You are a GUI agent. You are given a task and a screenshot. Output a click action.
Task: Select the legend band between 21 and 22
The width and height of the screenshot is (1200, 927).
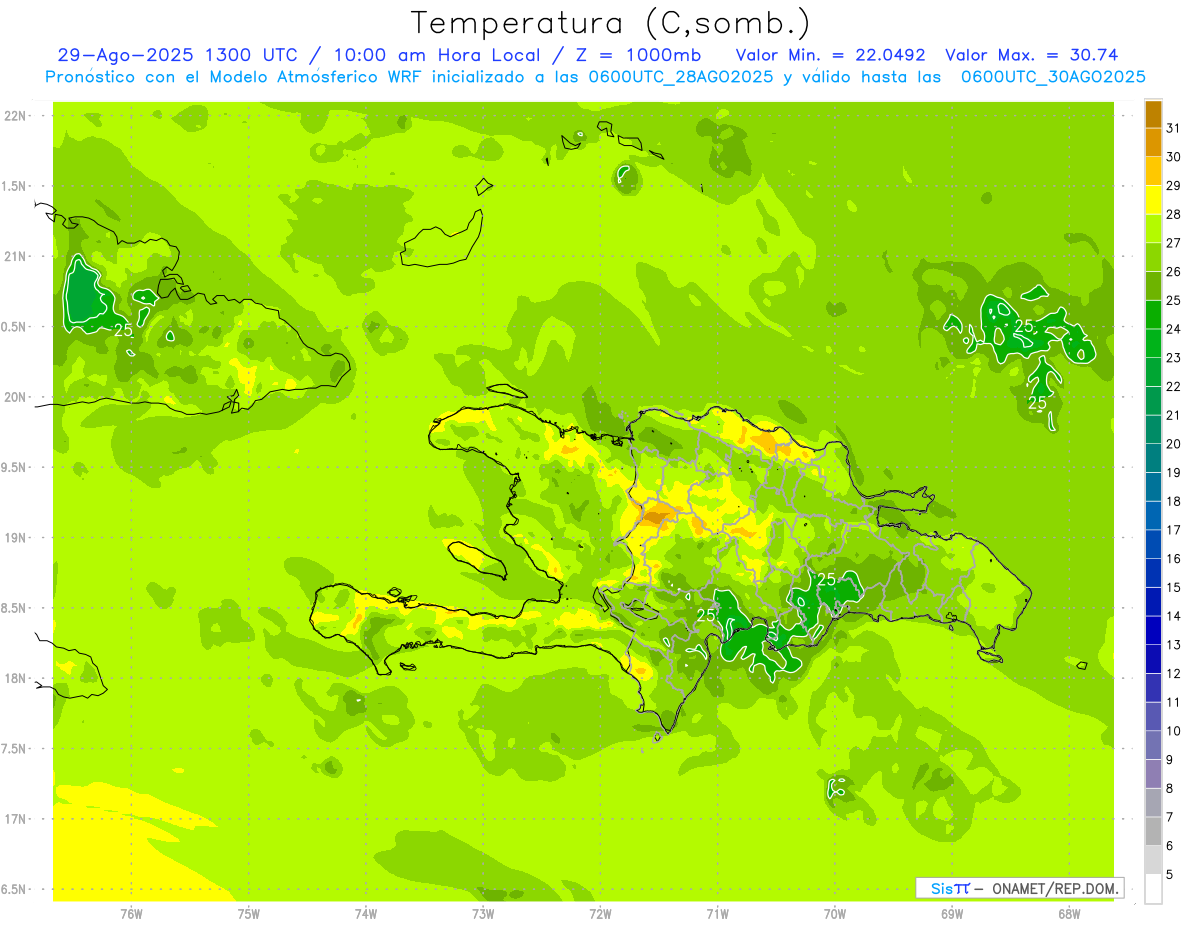pos(1153,400)
